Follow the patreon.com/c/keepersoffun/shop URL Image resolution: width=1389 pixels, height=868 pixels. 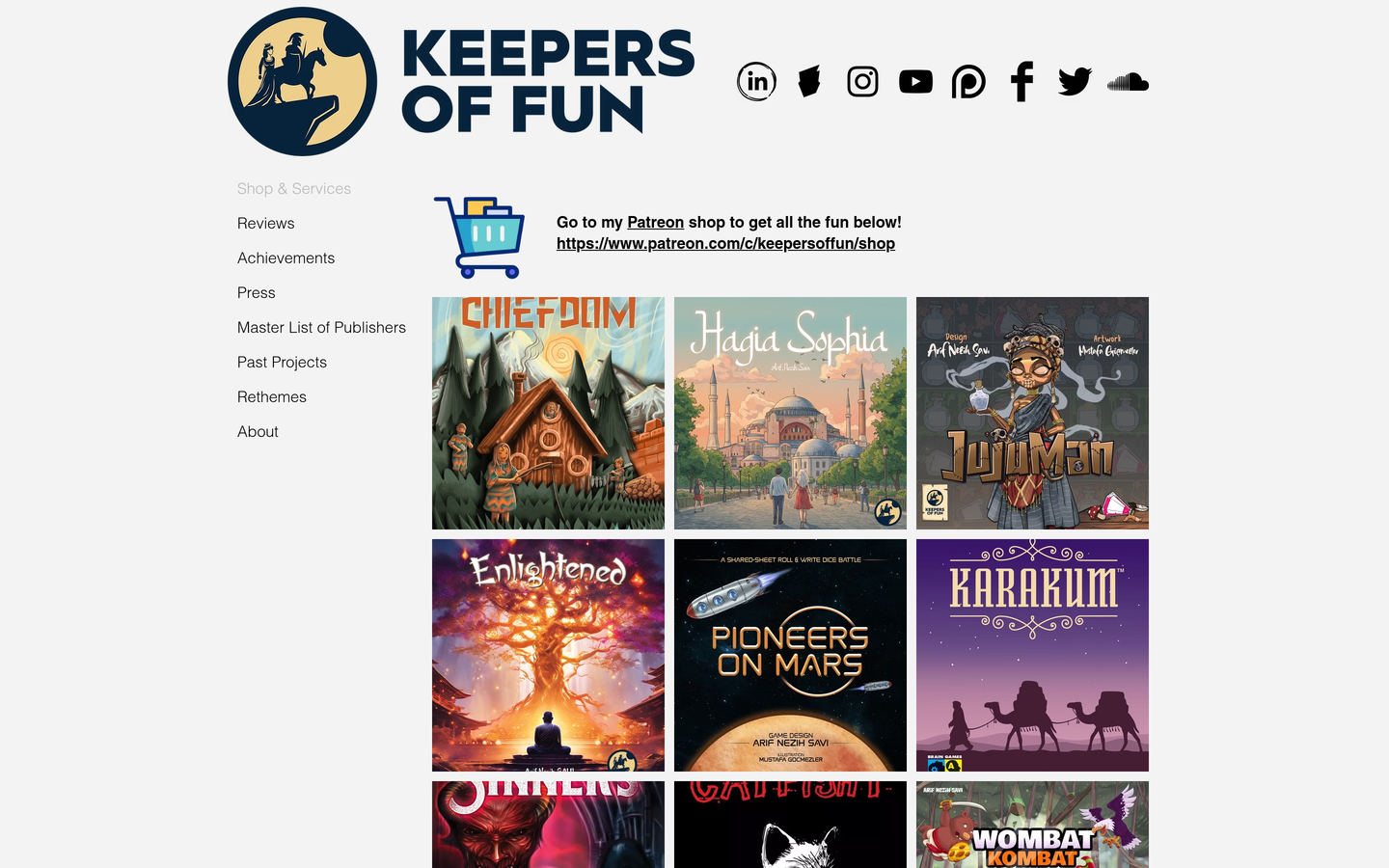tap(726, 243)
